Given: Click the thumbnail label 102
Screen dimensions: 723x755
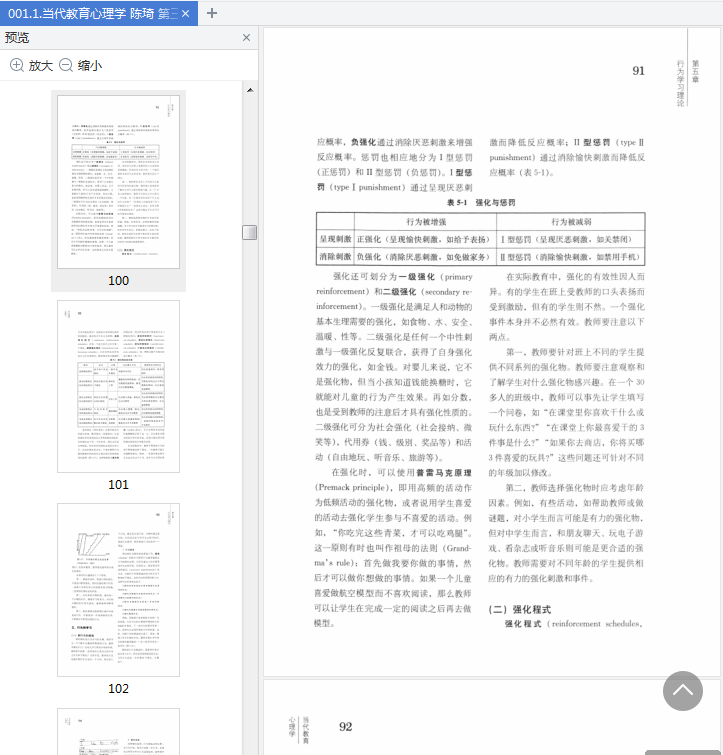Looking at the screenshot, I should 118,689.
